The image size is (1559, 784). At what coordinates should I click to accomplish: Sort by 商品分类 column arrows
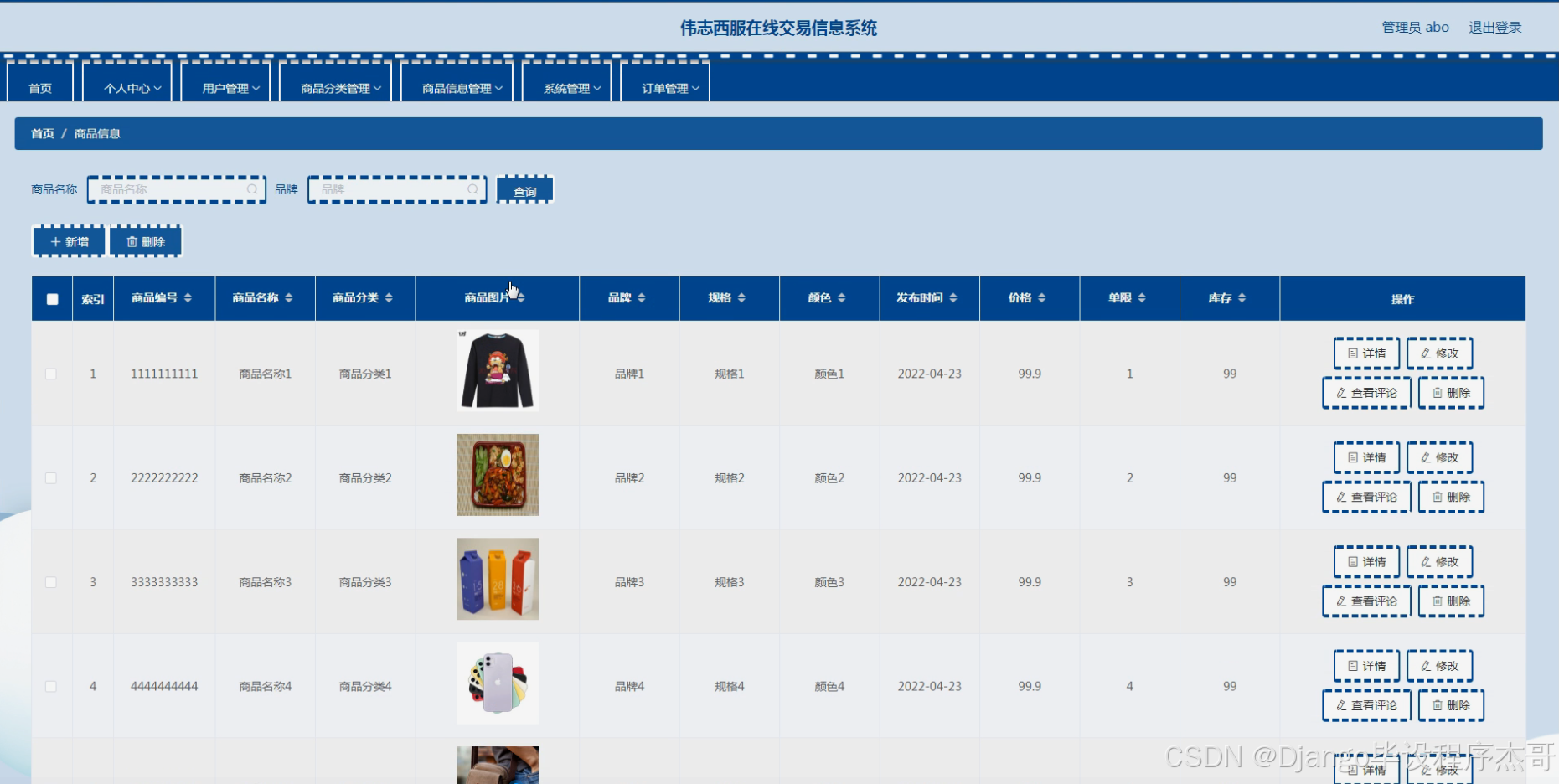point(389,298)
